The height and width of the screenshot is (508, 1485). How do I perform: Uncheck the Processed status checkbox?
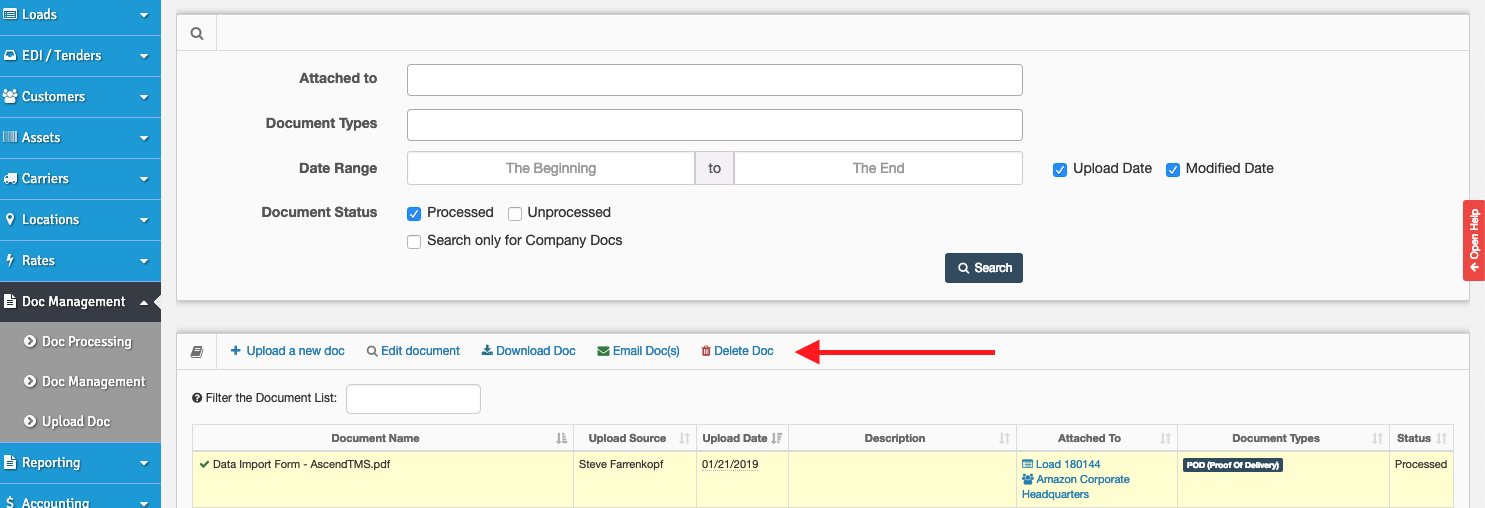click(x=414, y=213)
